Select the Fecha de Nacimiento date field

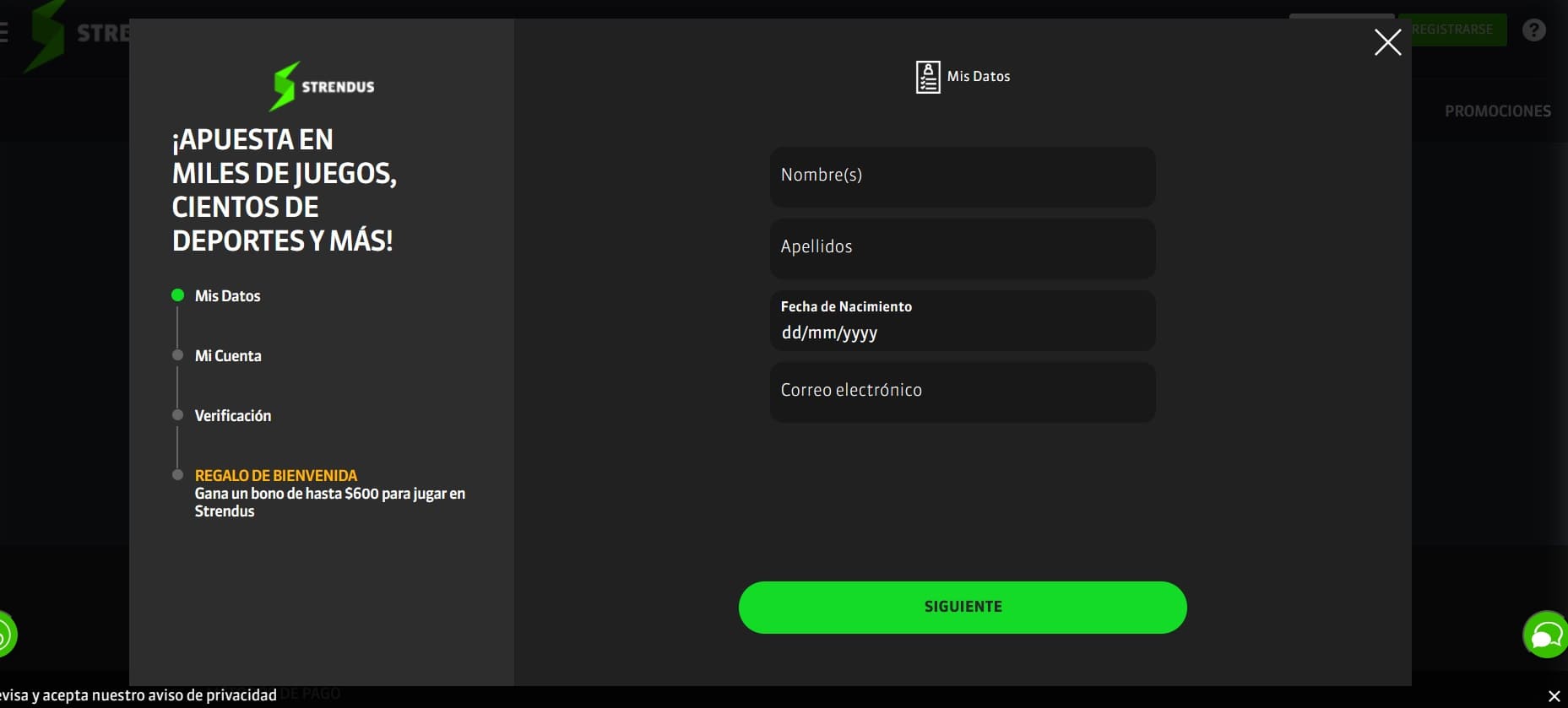pos(963,321)
